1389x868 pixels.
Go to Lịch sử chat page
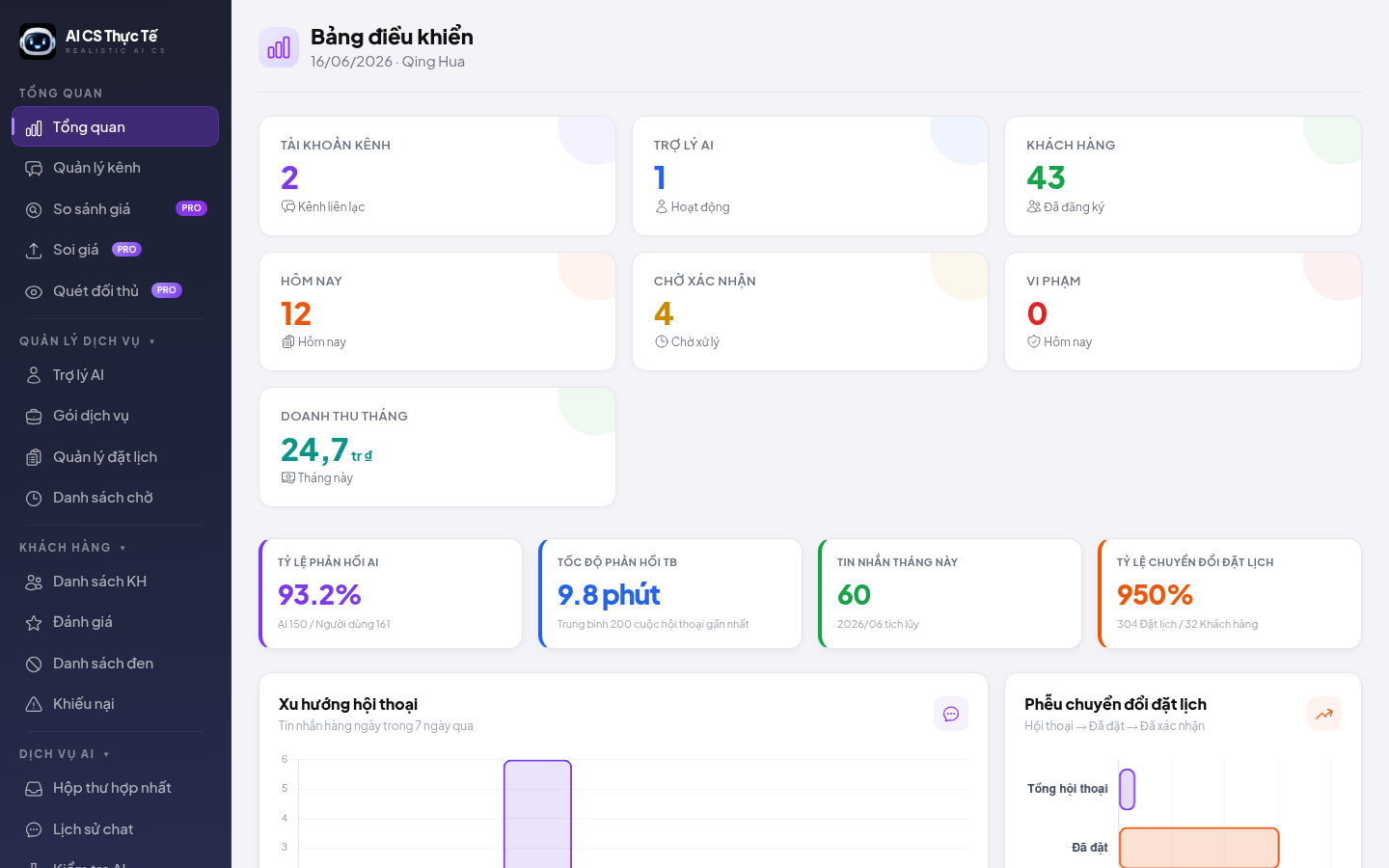point(116,829)
